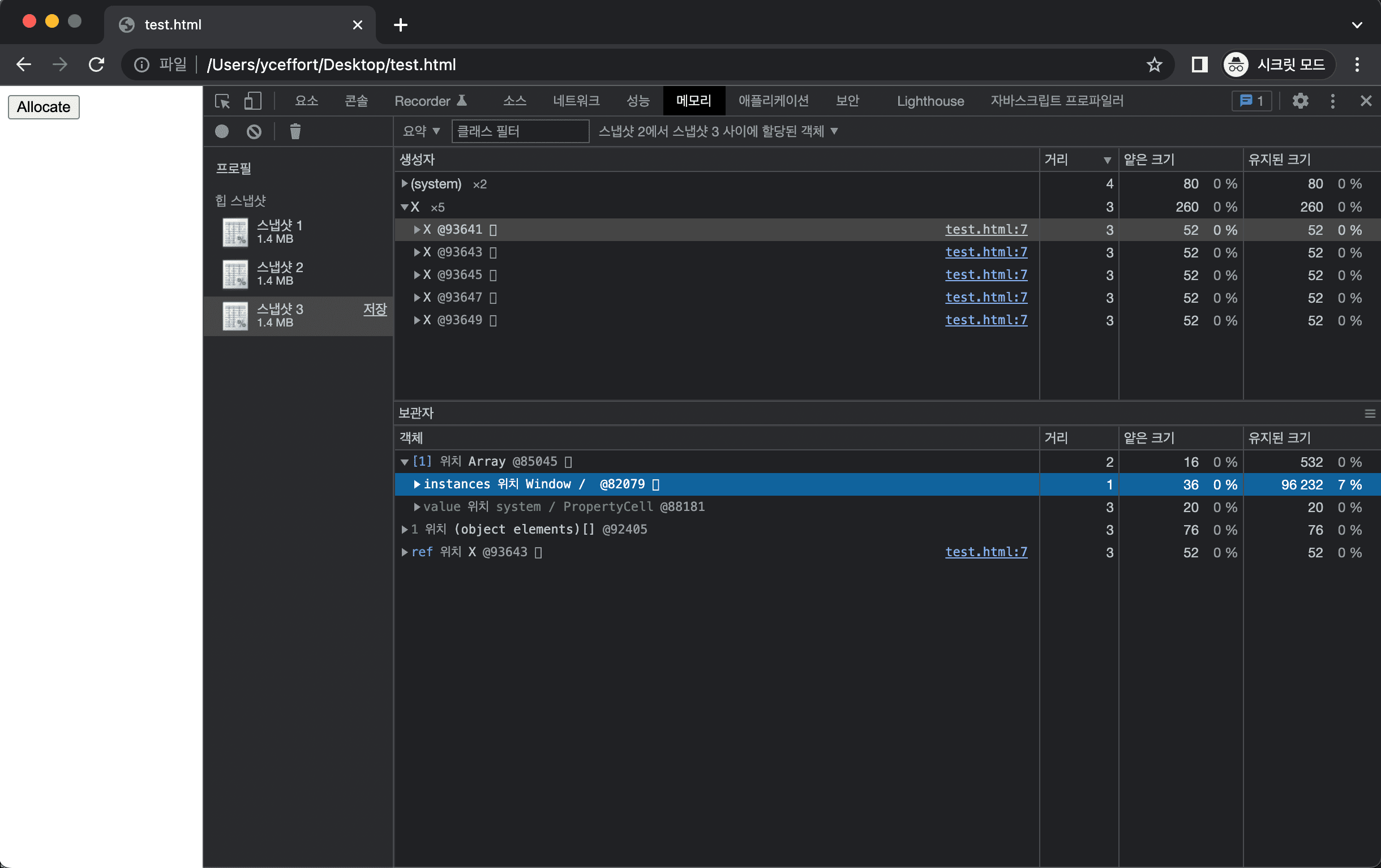Open the issues counter icon showing 1
This screenshot has height=868, width=1381.
[1251, 101]
